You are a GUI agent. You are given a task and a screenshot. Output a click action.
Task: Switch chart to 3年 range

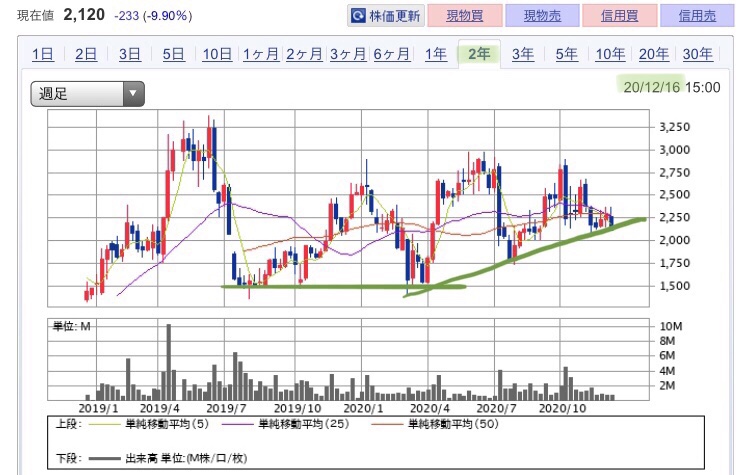coord(523,54)
